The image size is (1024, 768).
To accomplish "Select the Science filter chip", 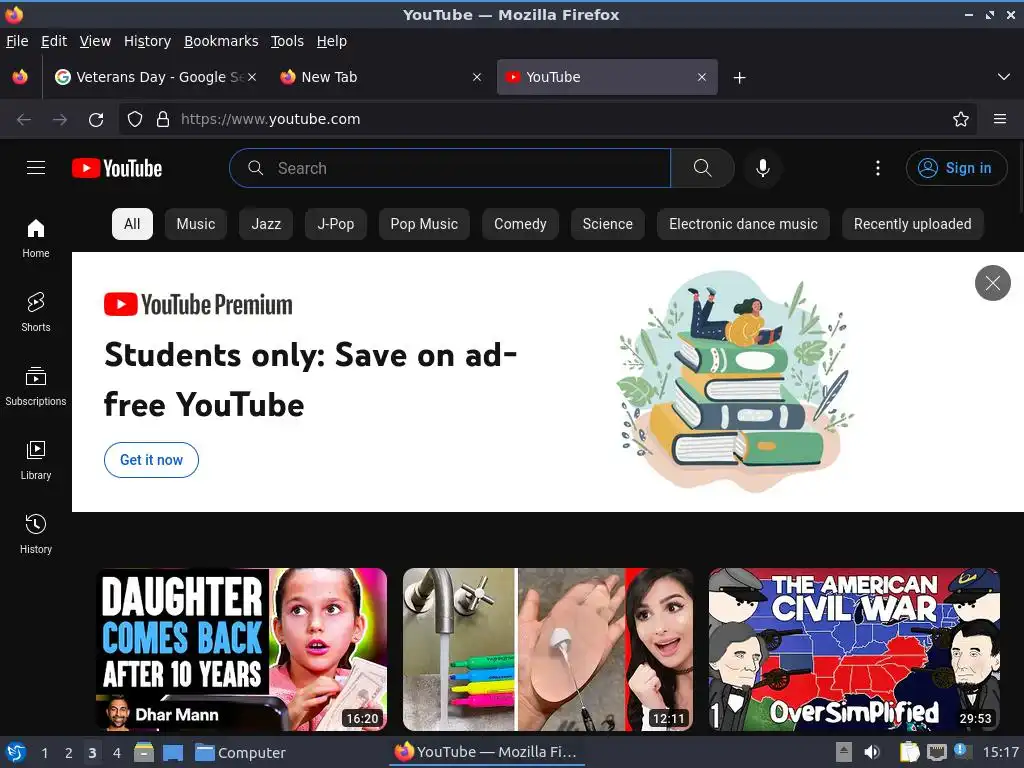I will coord(607,224).
